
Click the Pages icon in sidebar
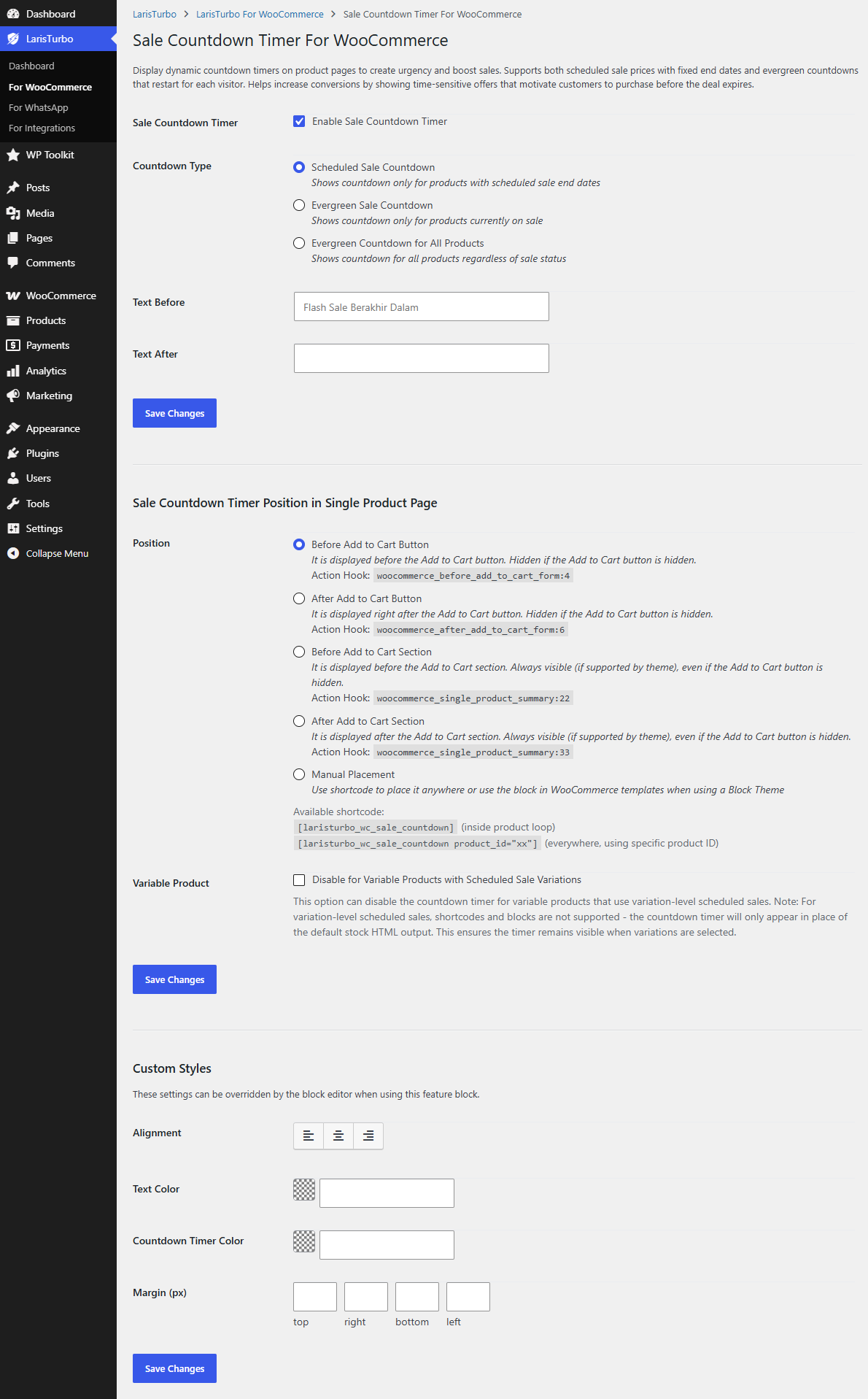(13, 238)
